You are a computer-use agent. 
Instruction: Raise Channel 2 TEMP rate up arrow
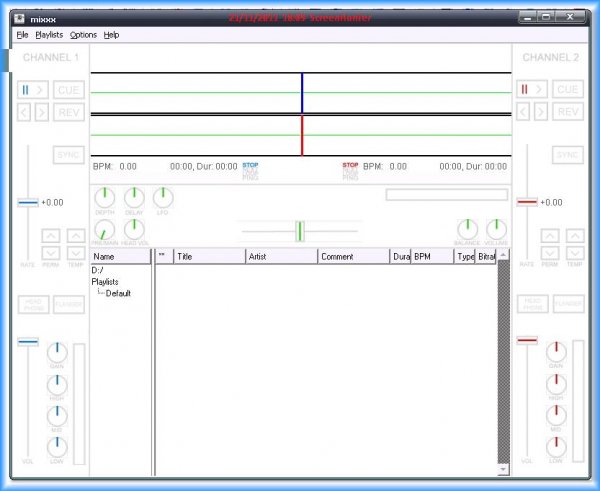click(575, 236)
